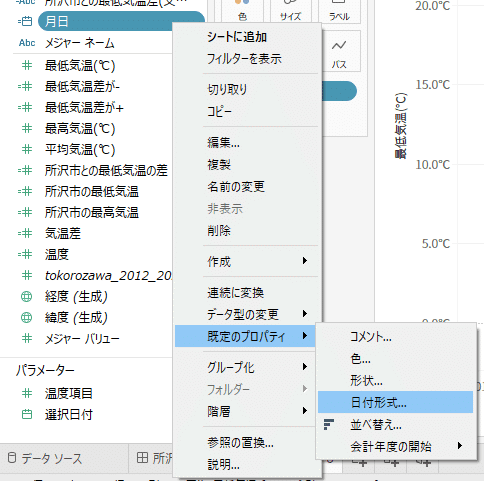Click calculated-number icon beside 最低気温差が+
The width and height of the screenshot is (484, 481).
click(25, 107)
